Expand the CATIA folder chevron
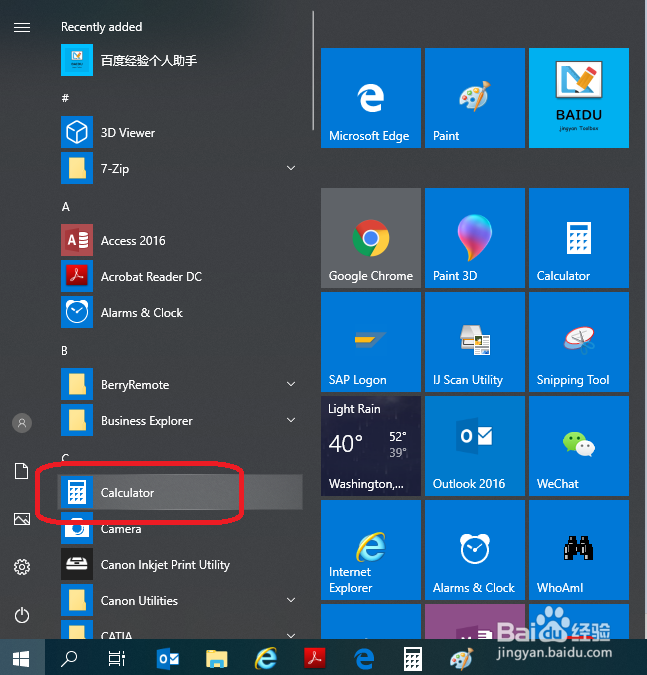Screen dimensions: 647x675 point(291,635)
